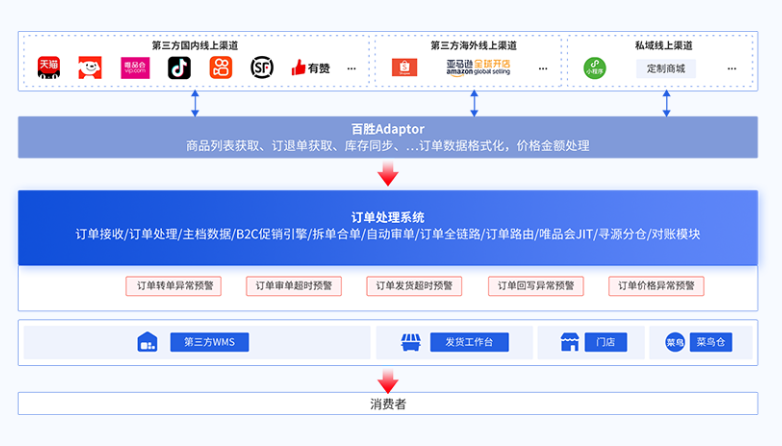Select the 订单转单异常预警 alert box
Screen dimensions: 782x446
[x=174, y=286]
